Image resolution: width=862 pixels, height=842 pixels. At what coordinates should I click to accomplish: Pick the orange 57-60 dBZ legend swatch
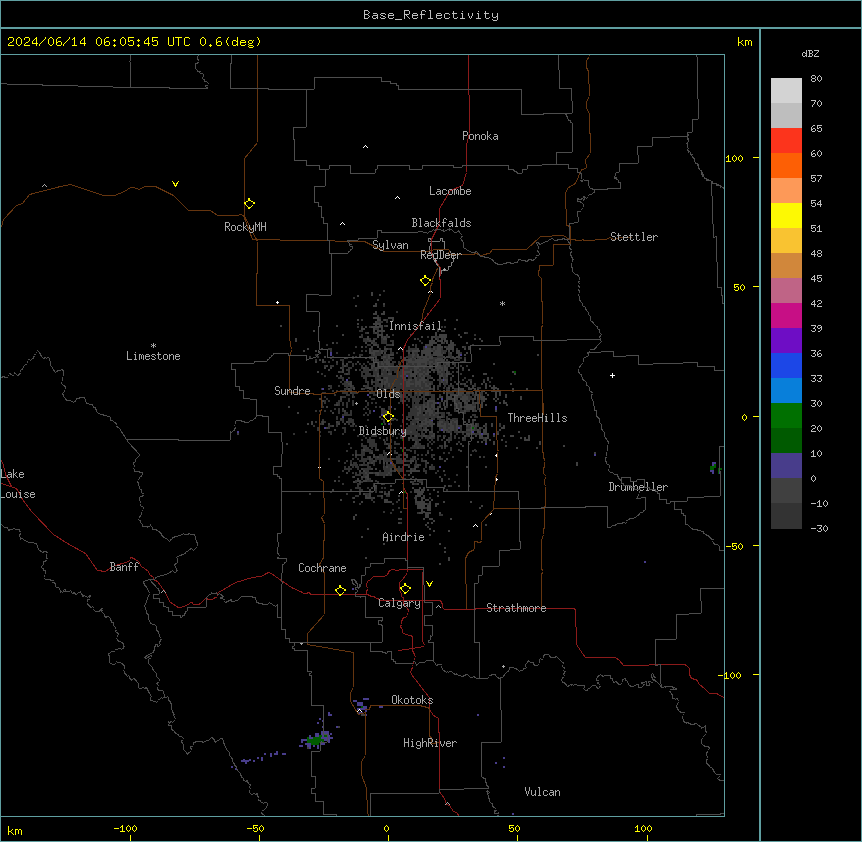coord(786,165)
